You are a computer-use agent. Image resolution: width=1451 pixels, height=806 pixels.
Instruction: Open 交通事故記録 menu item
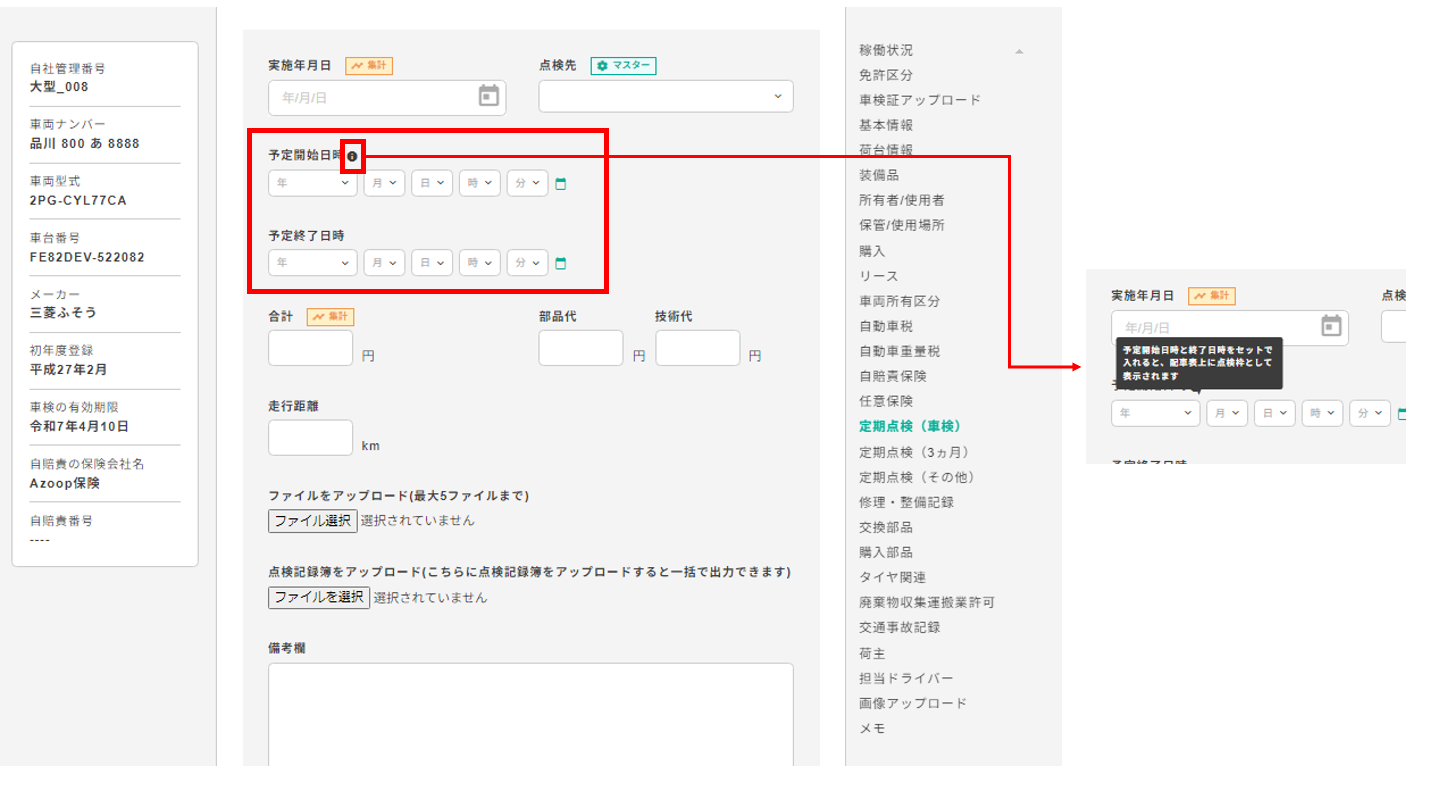pos(900,627)
